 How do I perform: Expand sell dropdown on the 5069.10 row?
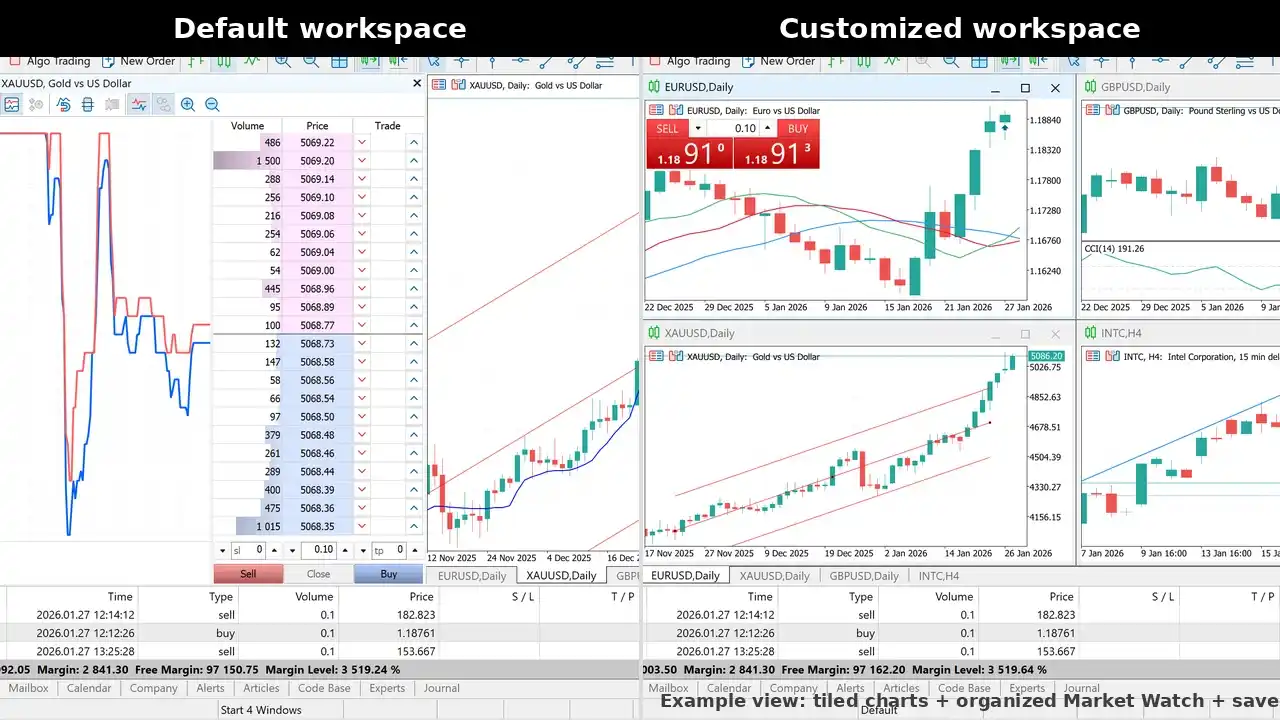coord(362,198)
